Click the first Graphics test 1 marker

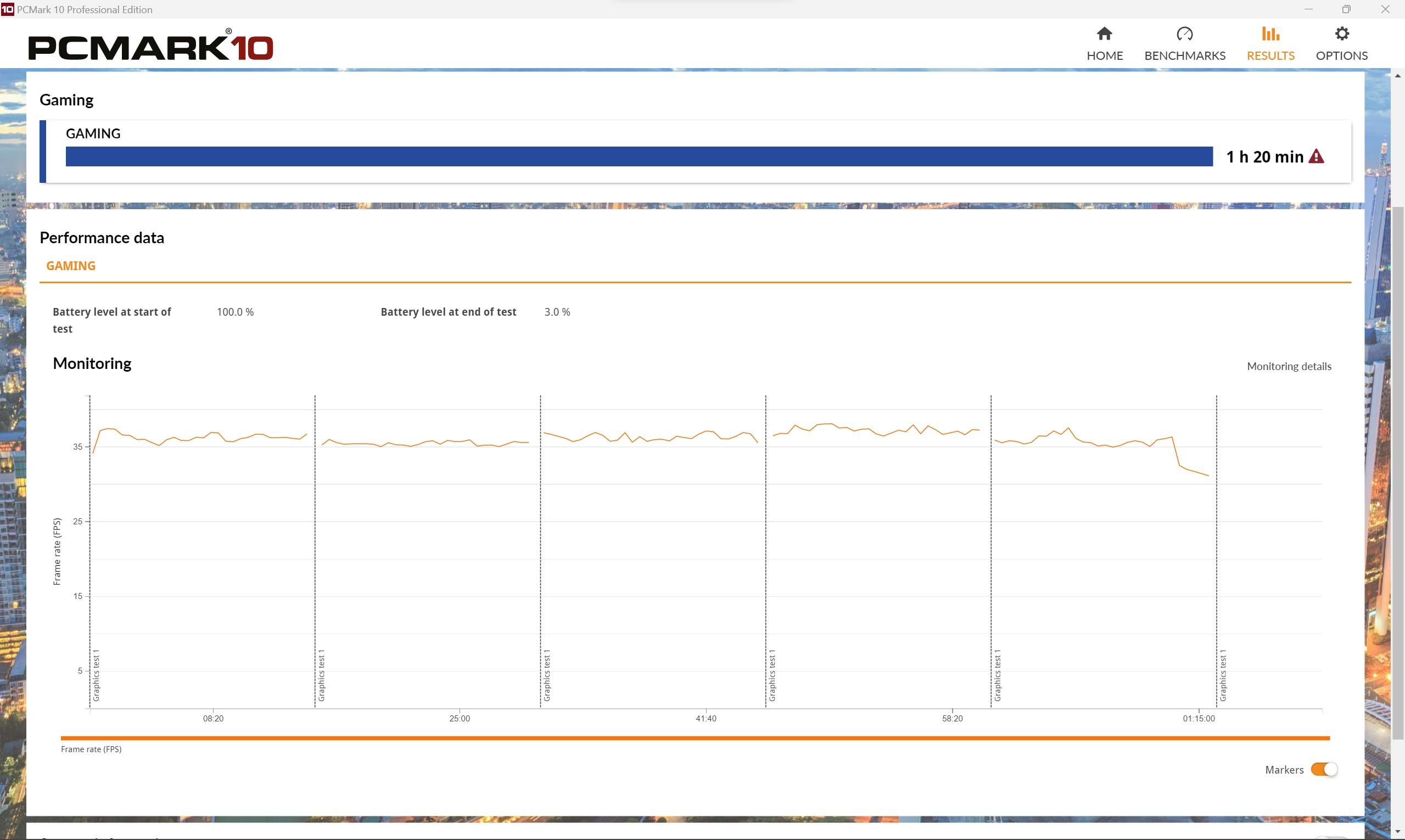tap(96, 675)
